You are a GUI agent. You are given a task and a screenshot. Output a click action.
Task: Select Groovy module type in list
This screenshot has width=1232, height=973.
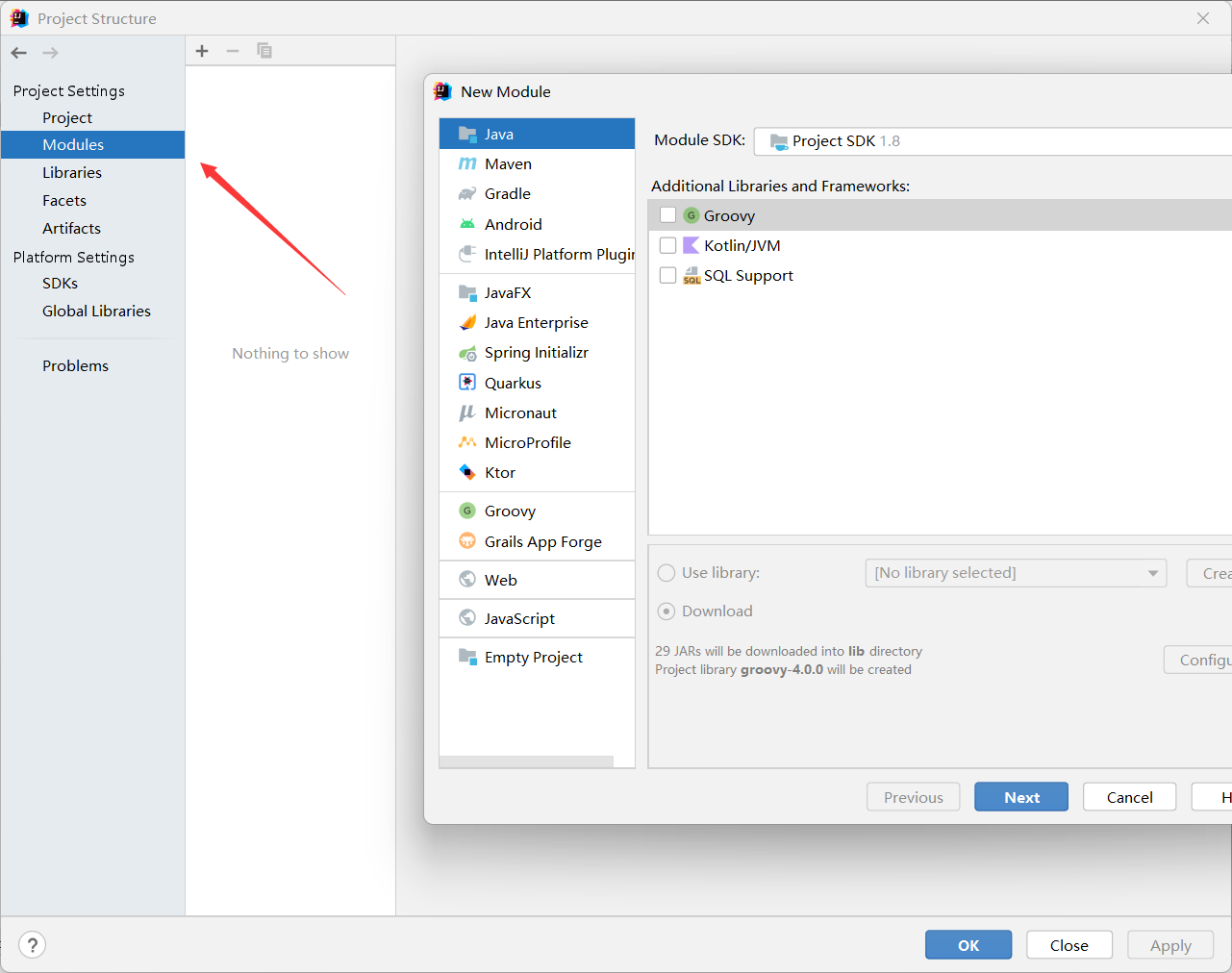[x=537, y=511]
